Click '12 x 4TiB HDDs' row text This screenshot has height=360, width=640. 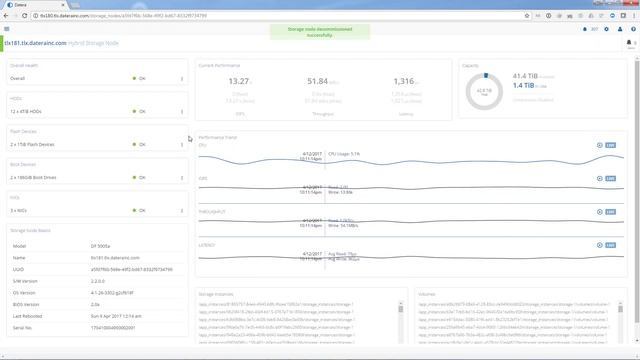[x=26, y=111]
